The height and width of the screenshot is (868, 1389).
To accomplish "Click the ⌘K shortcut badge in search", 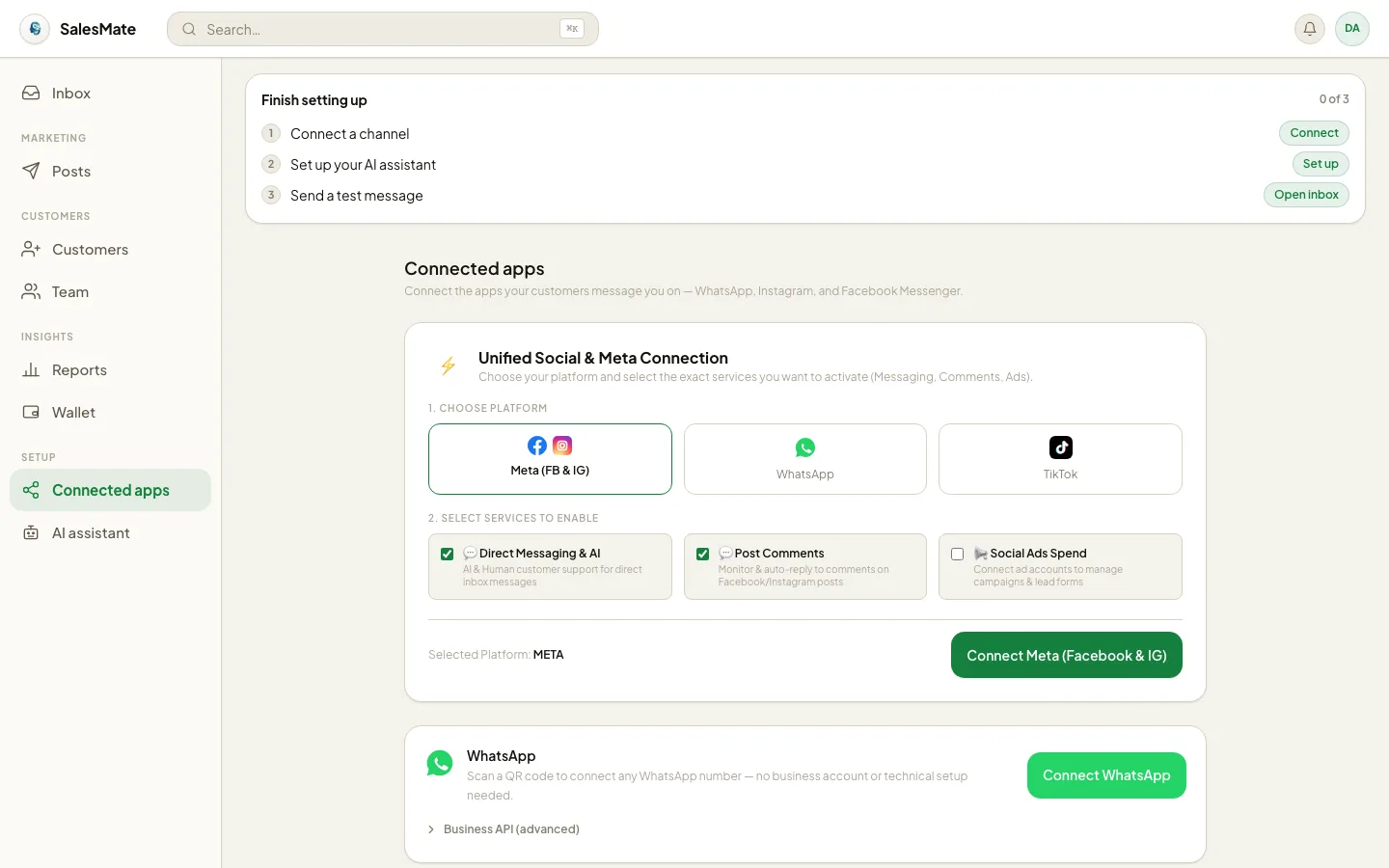I will (572, 29).
